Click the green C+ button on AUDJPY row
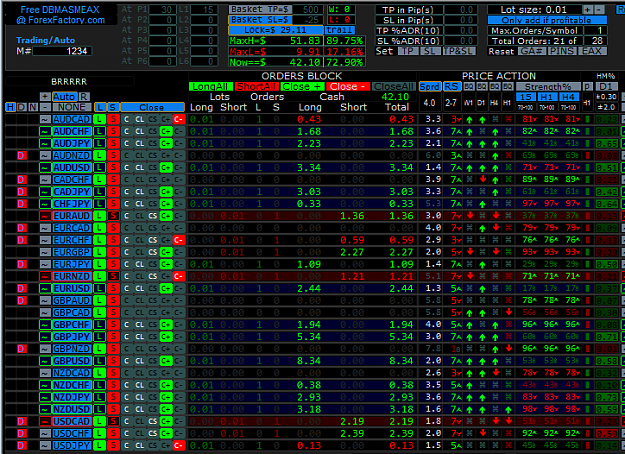This screenshot has height=454, width=625. pyautogui.click(x=165, y=143)
